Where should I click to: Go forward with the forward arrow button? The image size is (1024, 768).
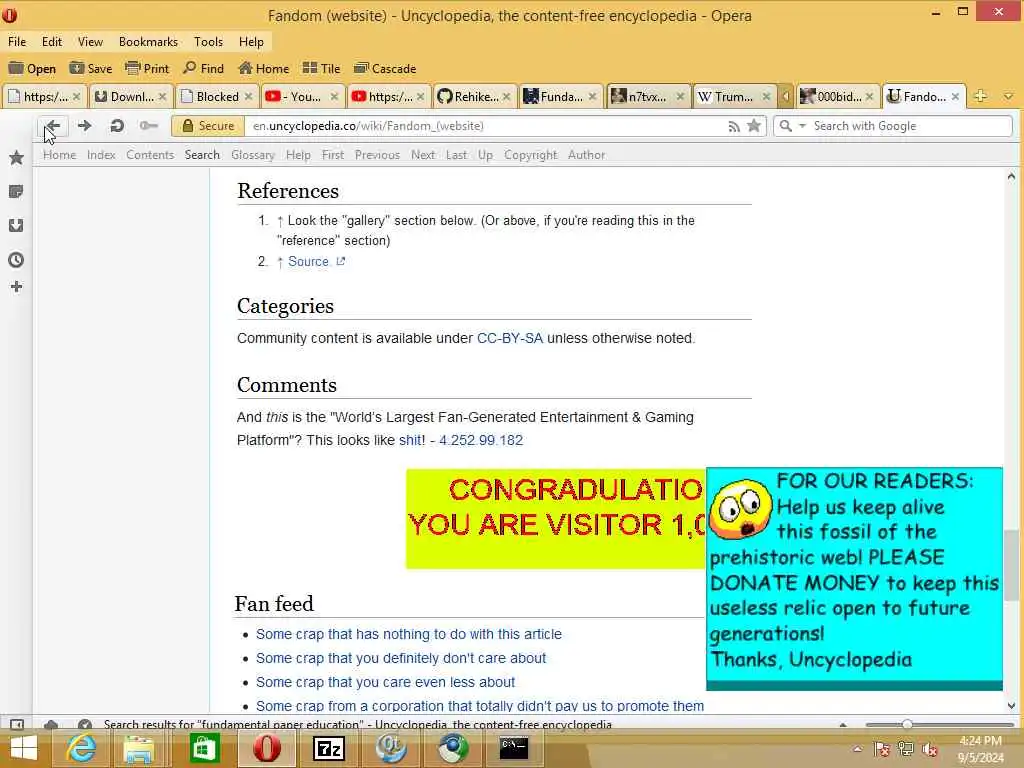point(84,125)
